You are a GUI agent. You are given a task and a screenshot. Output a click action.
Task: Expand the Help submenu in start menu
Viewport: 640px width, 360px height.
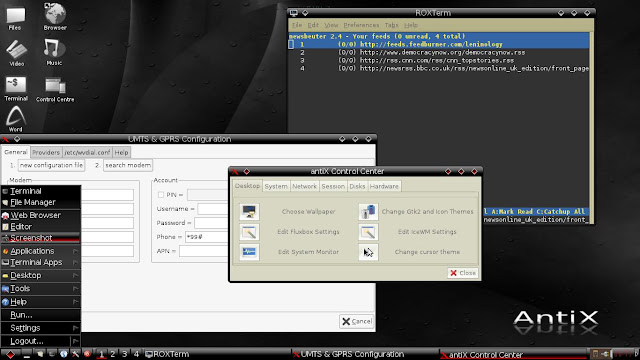coord(40,302)
